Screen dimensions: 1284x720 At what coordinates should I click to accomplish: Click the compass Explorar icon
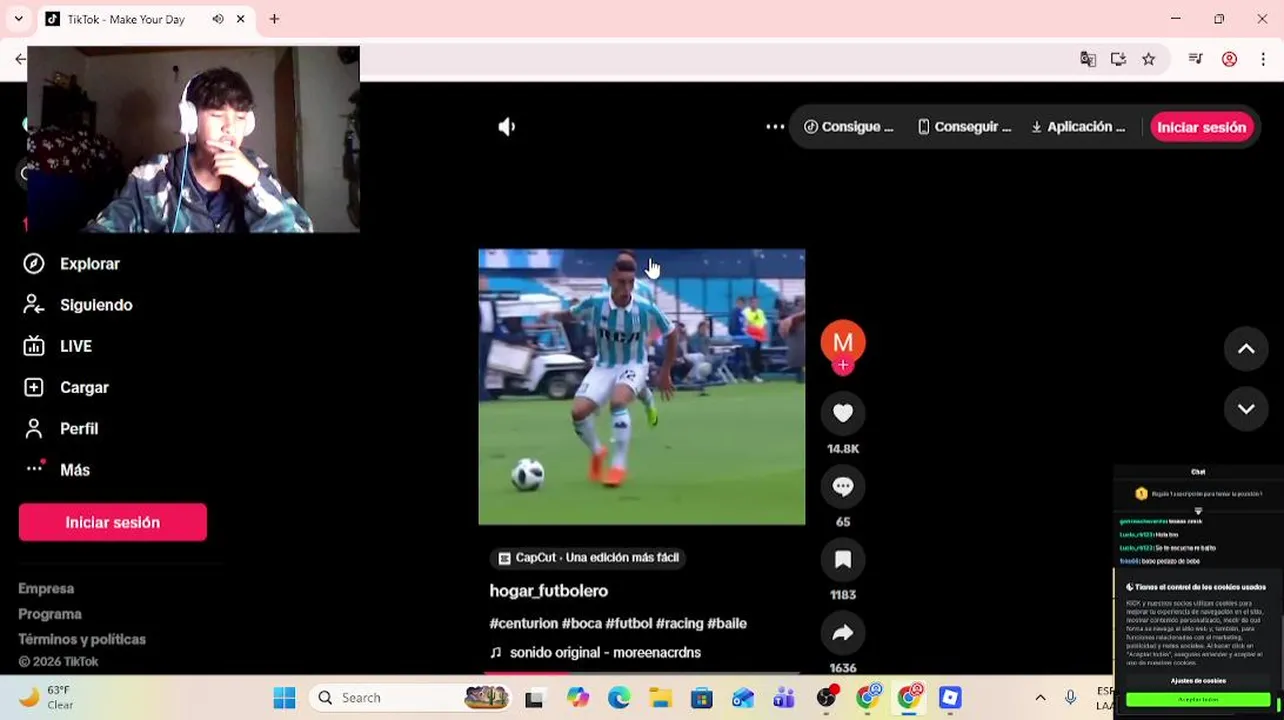tap(34, 264)
